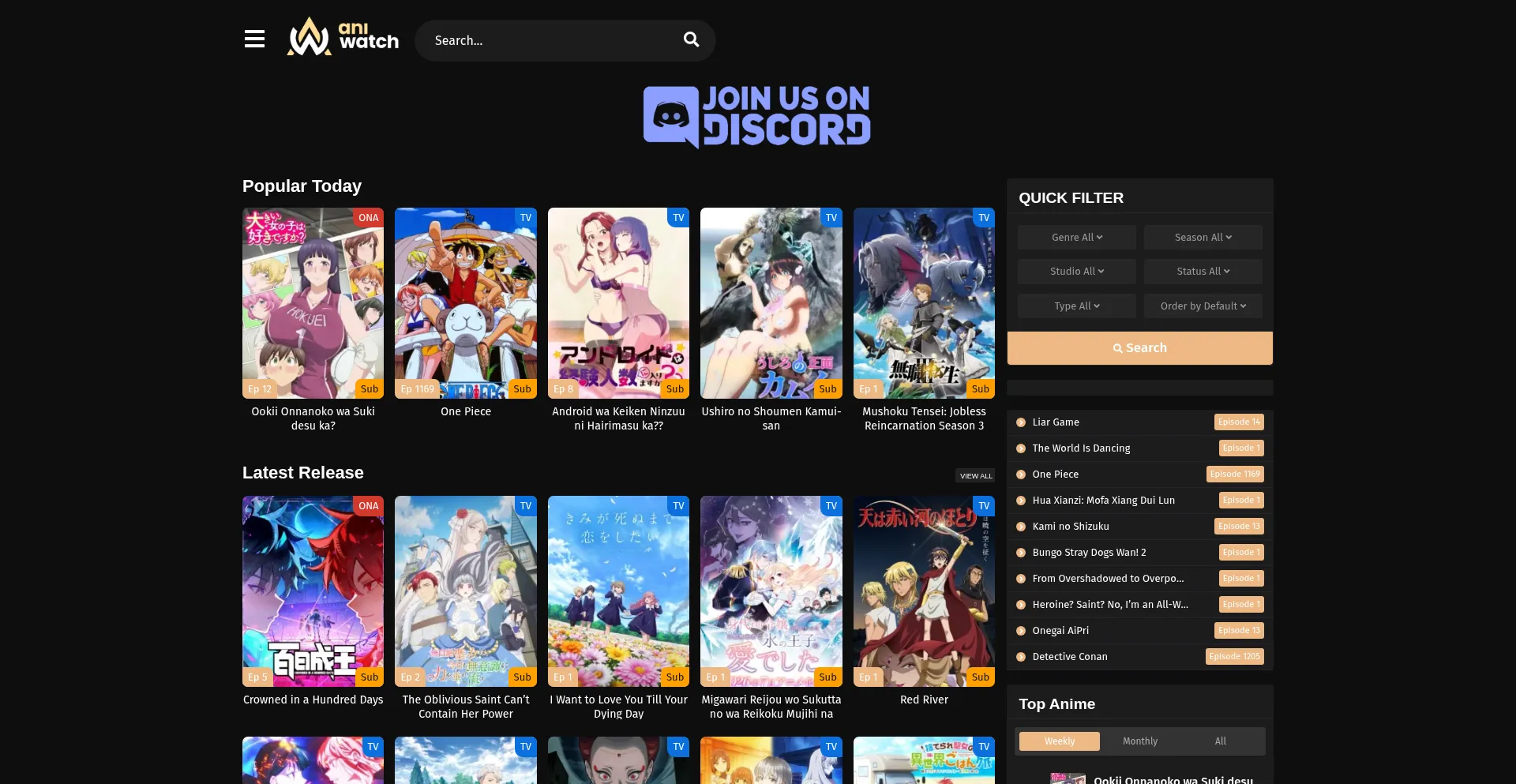Click the bullet icon beside Detective Conan
1516x784 pixels.
(x=1021, y=657)
